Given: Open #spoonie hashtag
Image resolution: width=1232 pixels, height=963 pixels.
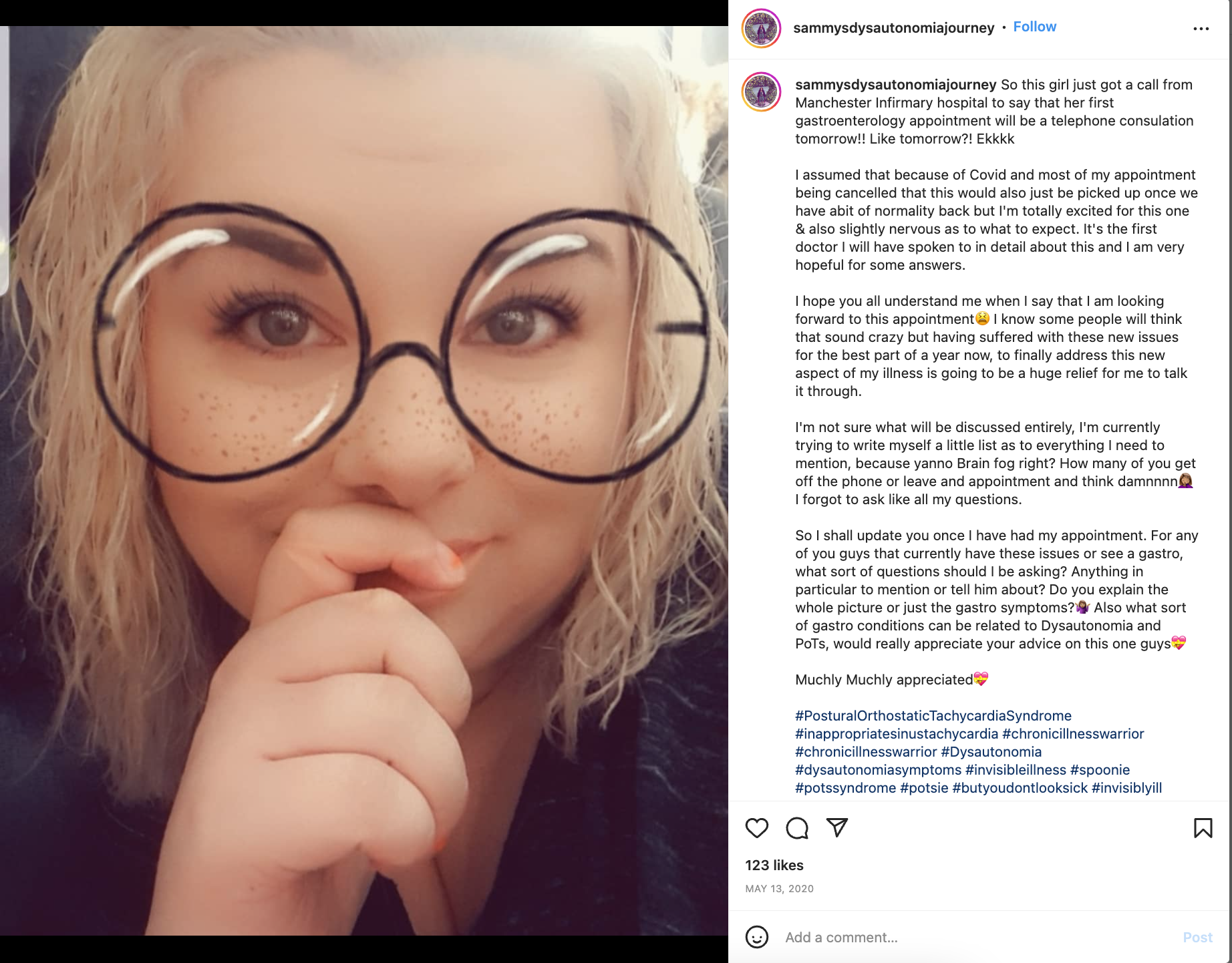Looking at the screenshot, I should point(1100,770).
